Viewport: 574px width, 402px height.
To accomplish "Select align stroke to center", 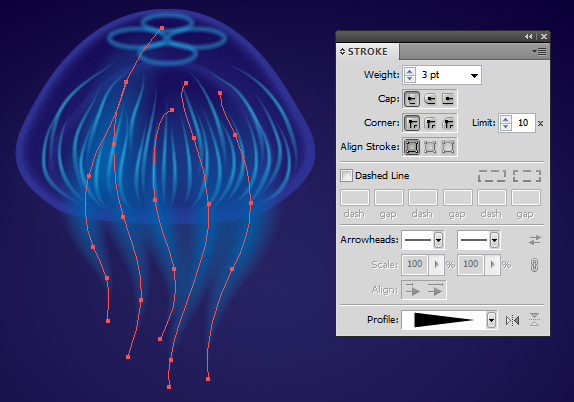I will point(412,147).
